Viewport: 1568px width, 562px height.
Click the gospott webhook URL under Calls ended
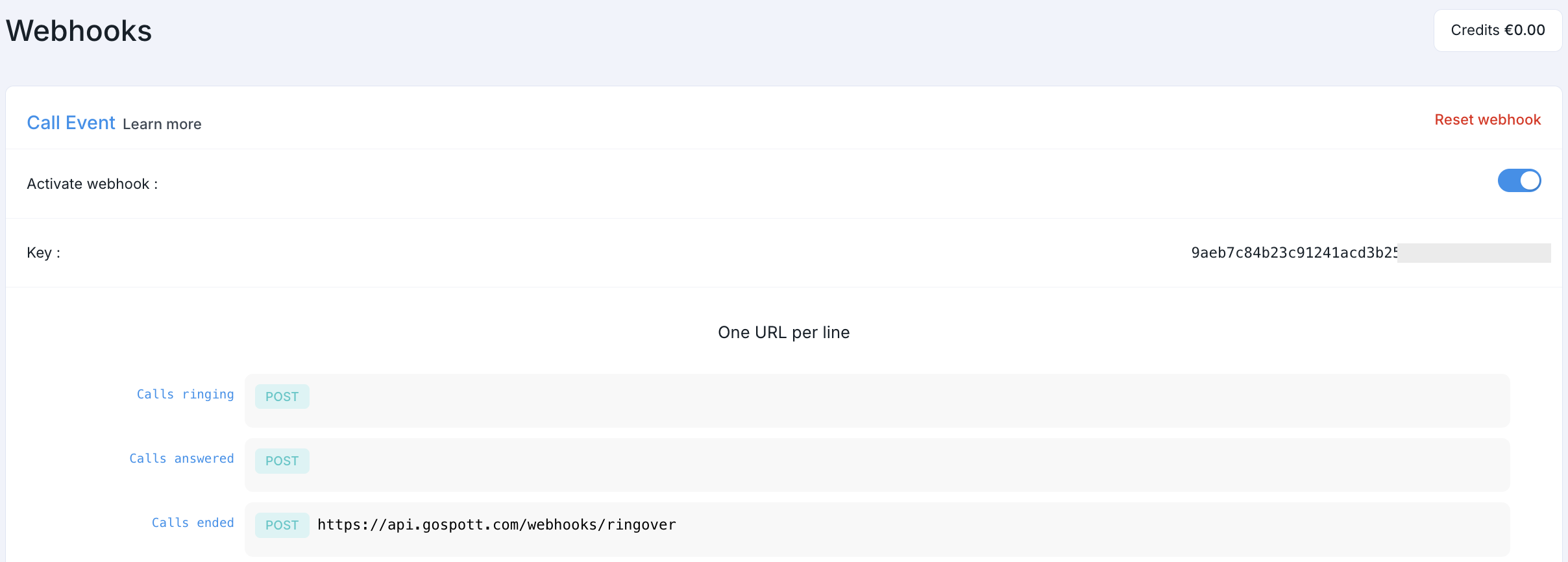pos(496,525)
